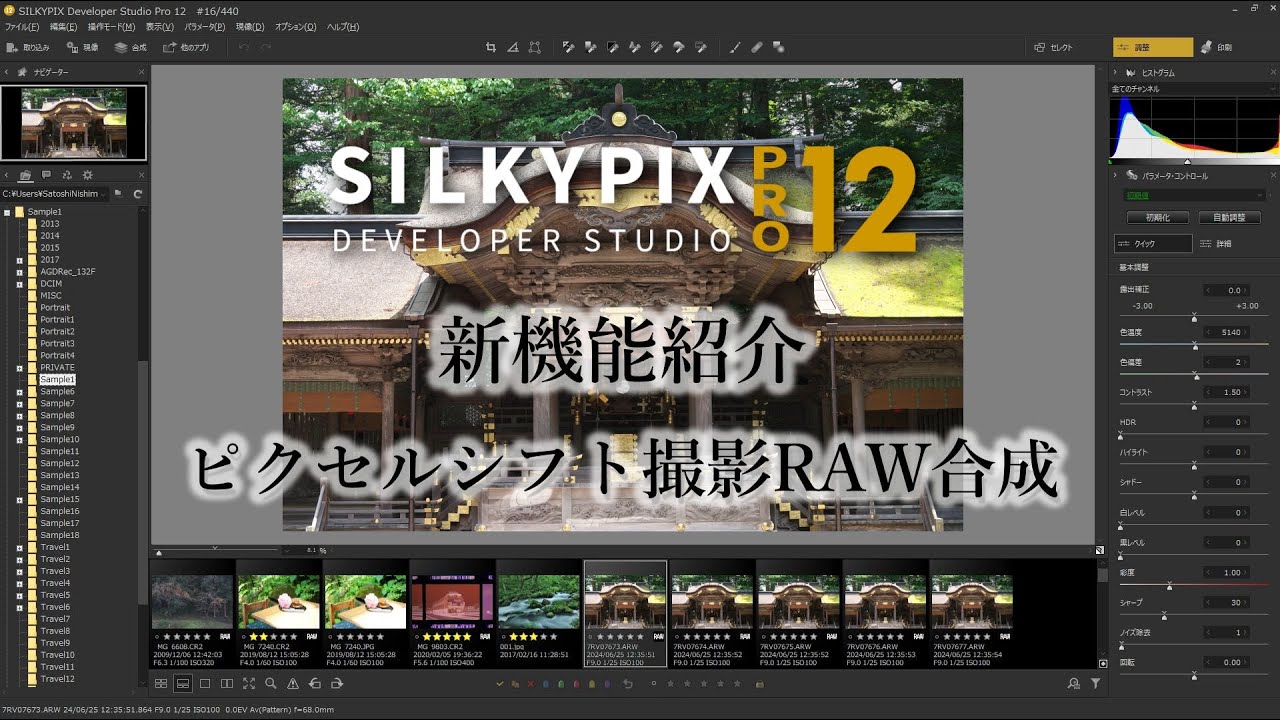Switch to the 調整 tab
This screenshot has height=720, width=1280.
tap(1153, 47)
